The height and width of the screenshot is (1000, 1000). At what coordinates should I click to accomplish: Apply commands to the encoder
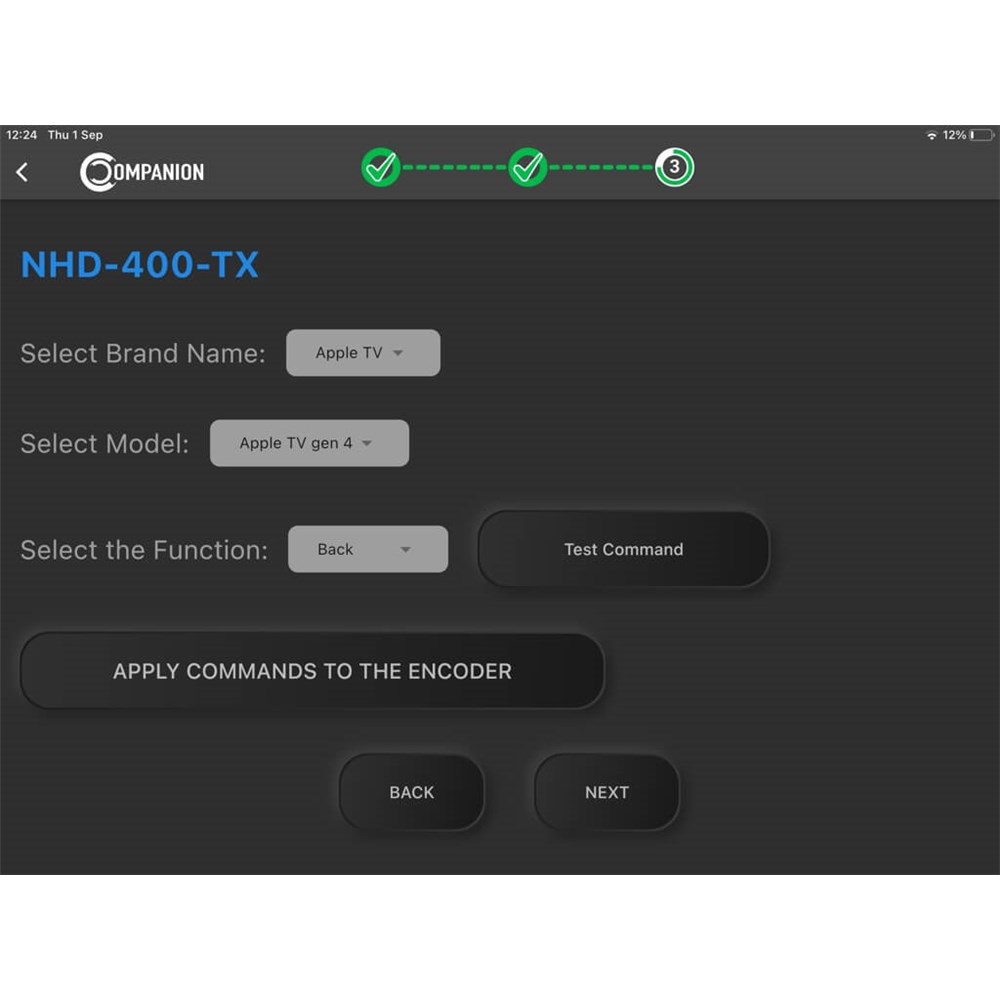(x=312, y=671)
